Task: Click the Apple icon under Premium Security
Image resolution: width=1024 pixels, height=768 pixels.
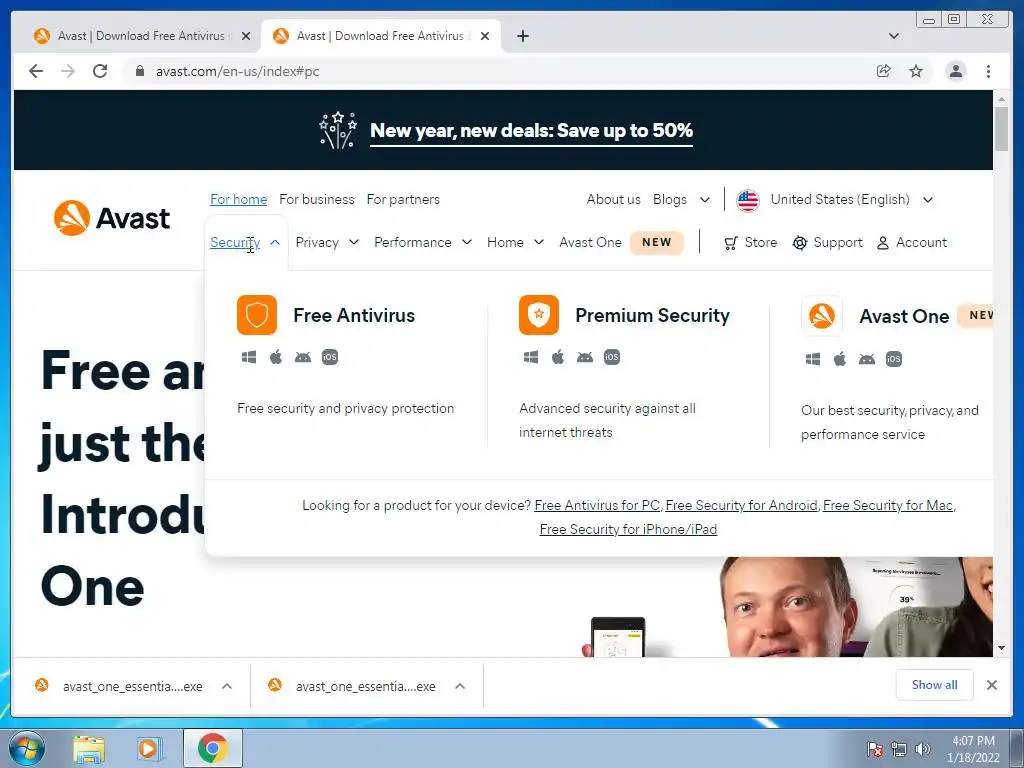Action: 558,357
